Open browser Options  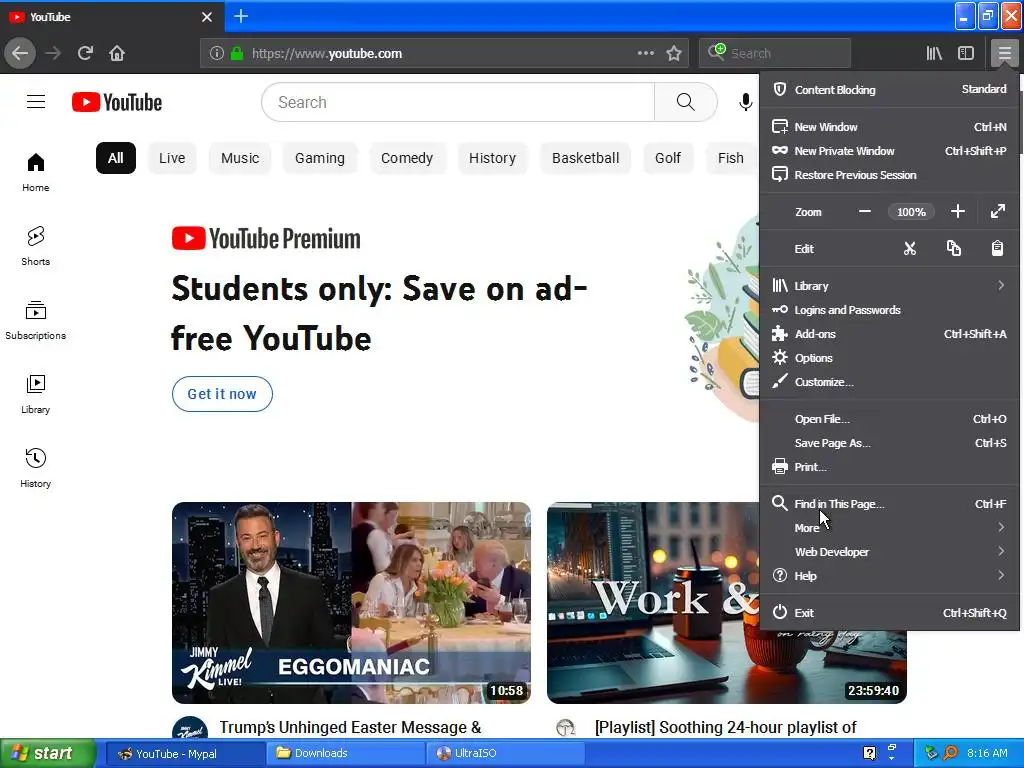click(x=889, y=358)
